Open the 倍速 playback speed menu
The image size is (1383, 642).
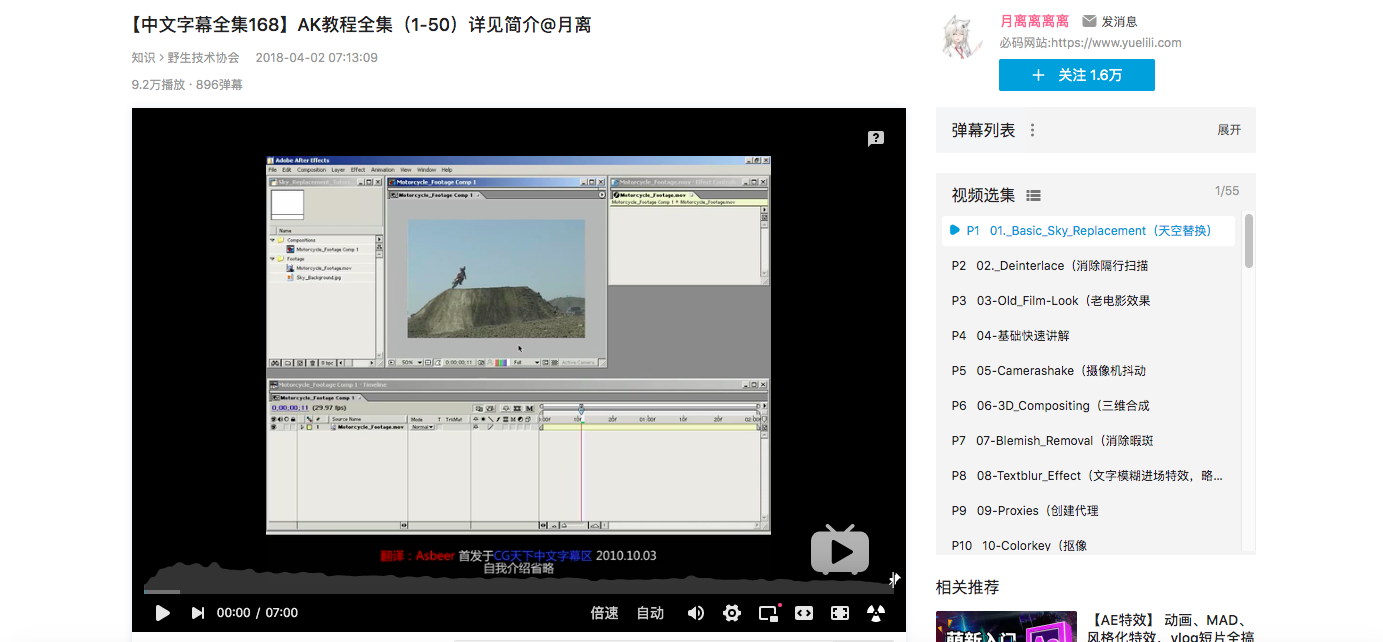click(605, 613)
